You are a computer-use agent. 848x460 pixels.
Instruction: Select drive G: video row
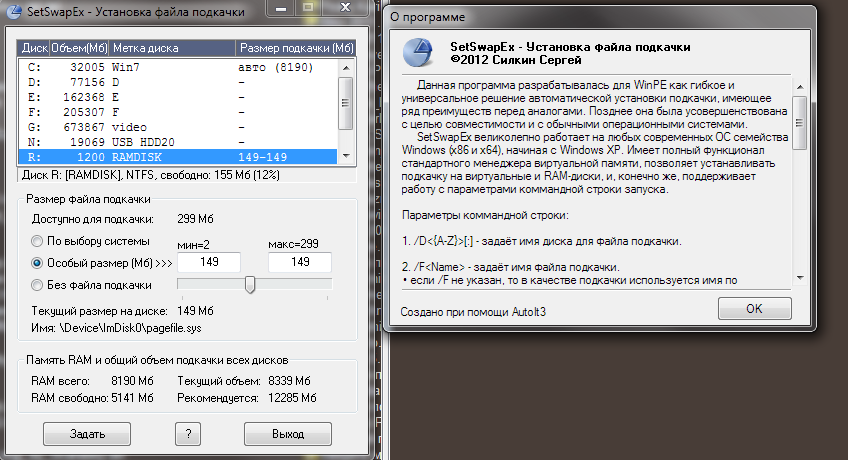pos(178,127)
